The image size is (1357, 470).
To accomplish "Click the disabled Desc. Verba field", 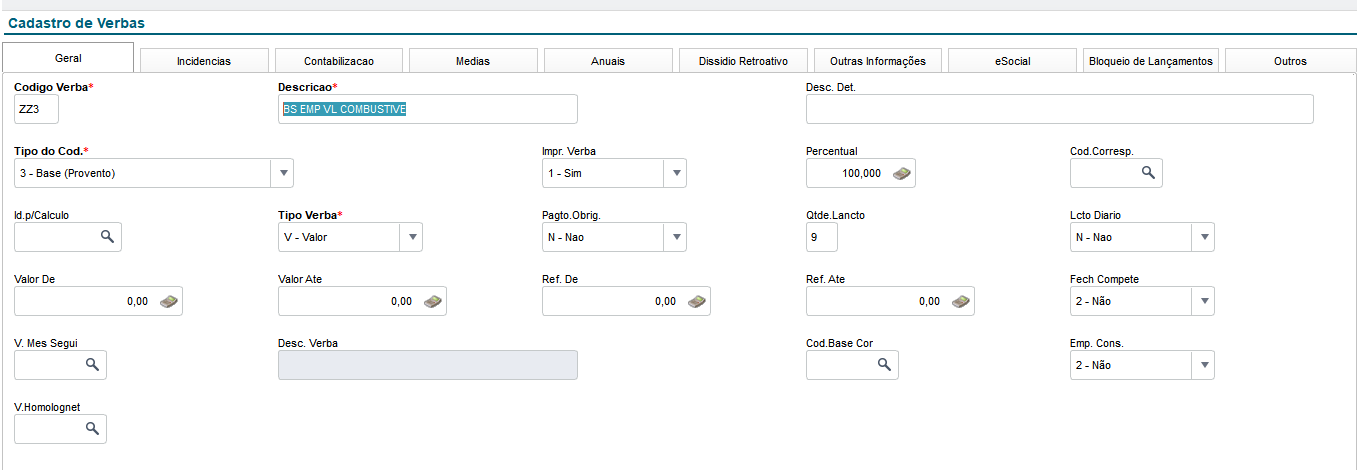I will [428, 365].
